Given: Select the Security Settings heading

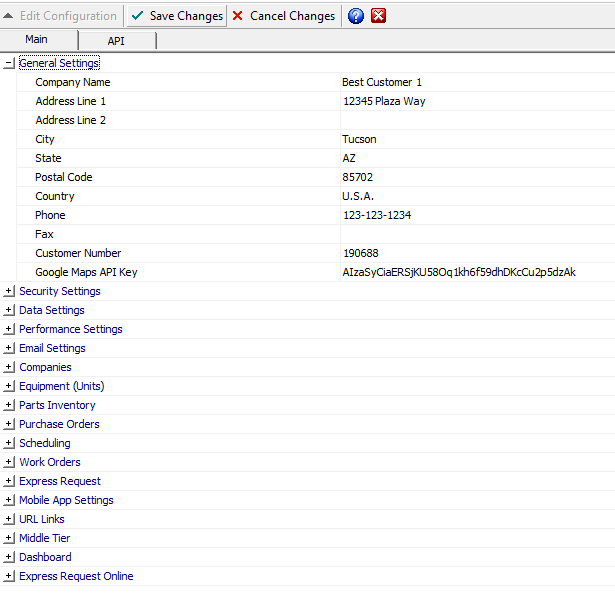Looking at the screenshot, I should 60,291.
